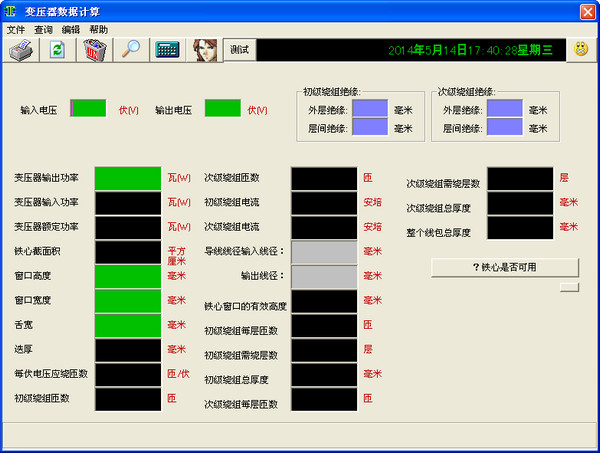Click the 次级绕组 外层绝缘 field
600x453 pixels.
click(505, 109)
